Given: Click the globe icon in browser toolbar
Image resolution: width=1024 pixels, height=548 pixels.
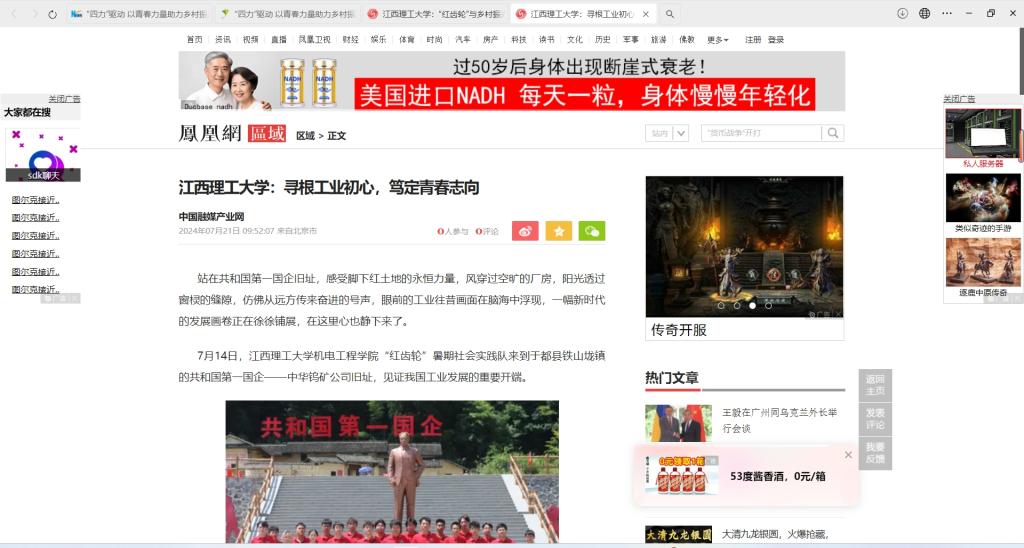Looking at the screenshot, I should click(924, 14).
